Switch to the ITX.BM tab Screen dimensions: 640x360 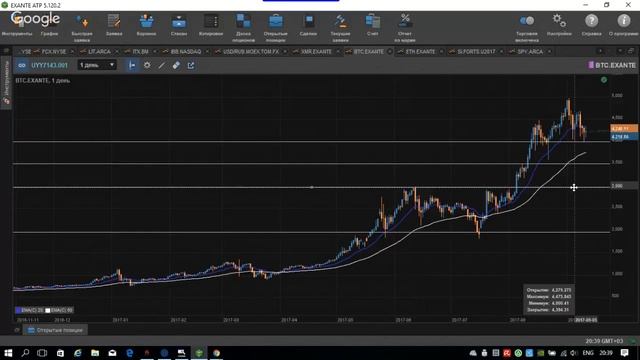(140, 51)
